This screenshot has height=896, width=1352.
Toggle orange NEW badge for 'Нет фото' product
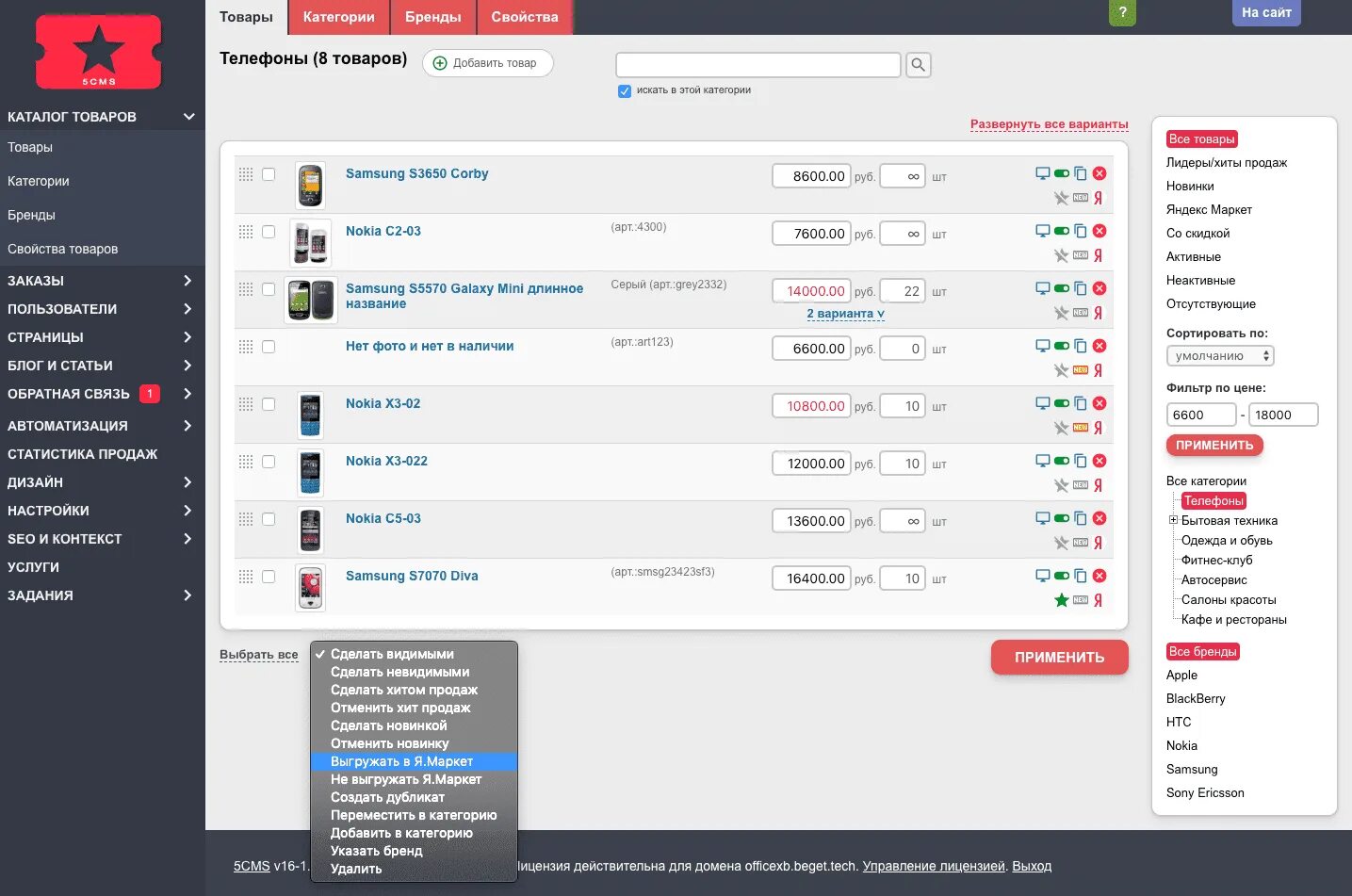coord(1081,370)
